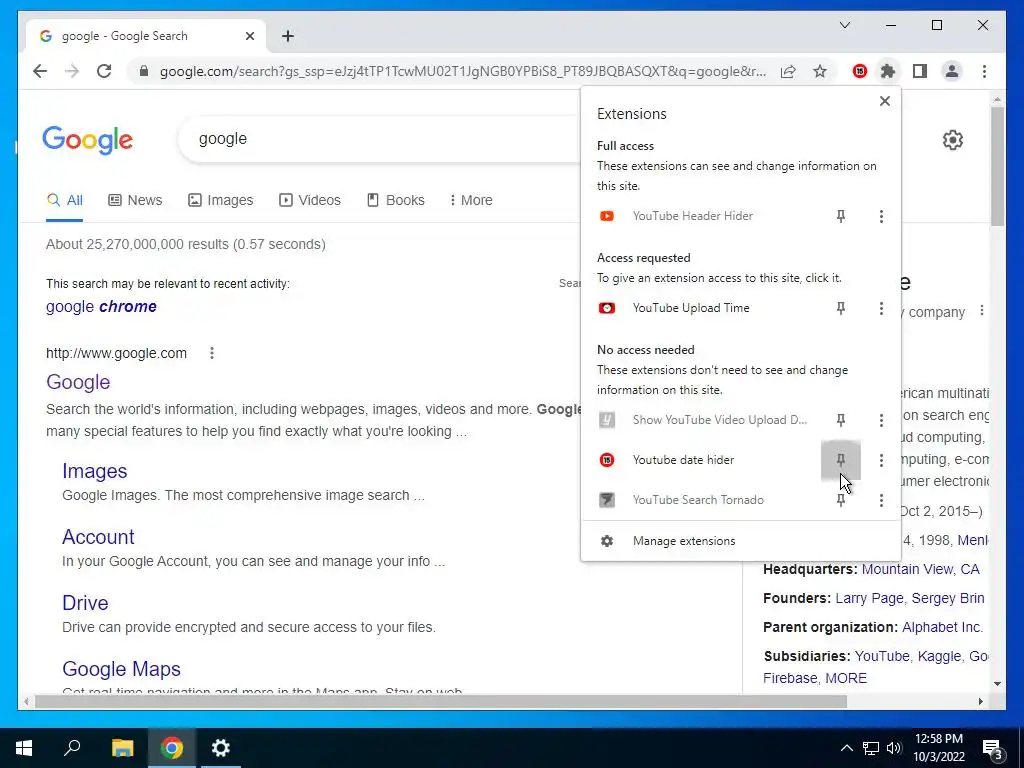Click the YouTube Search Tornado extension icon

click(607, 500)
